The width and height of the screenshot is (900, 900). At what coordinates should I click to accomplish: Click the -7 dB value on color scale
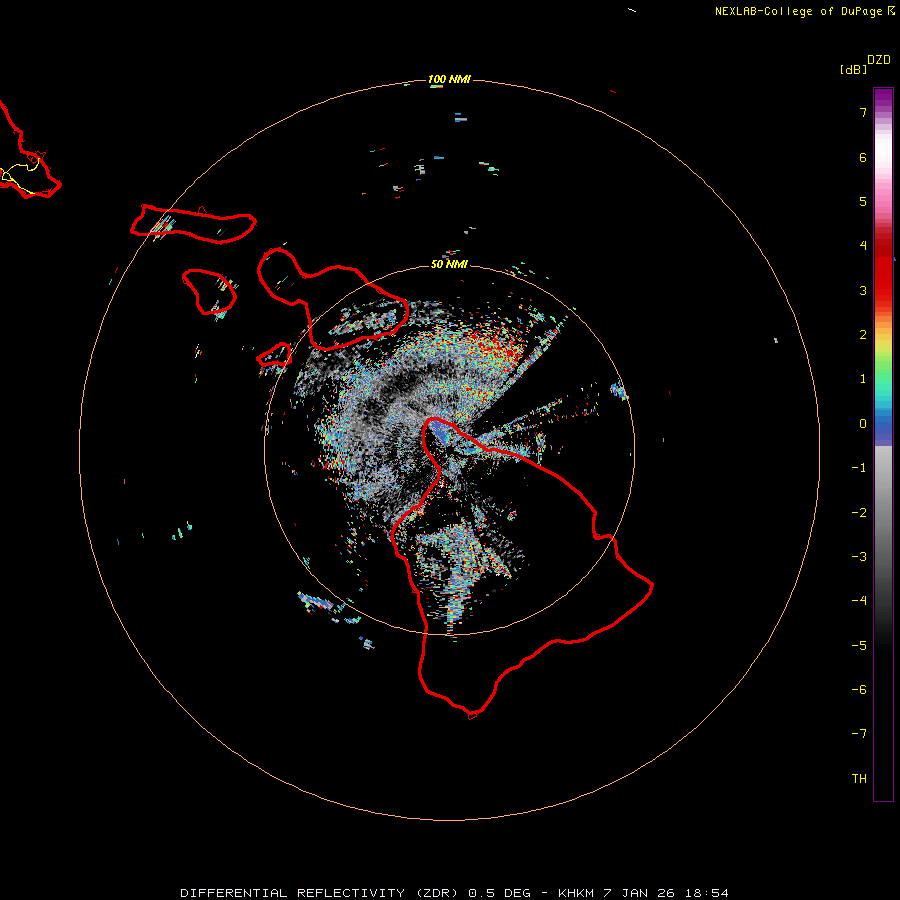point(859,734)
